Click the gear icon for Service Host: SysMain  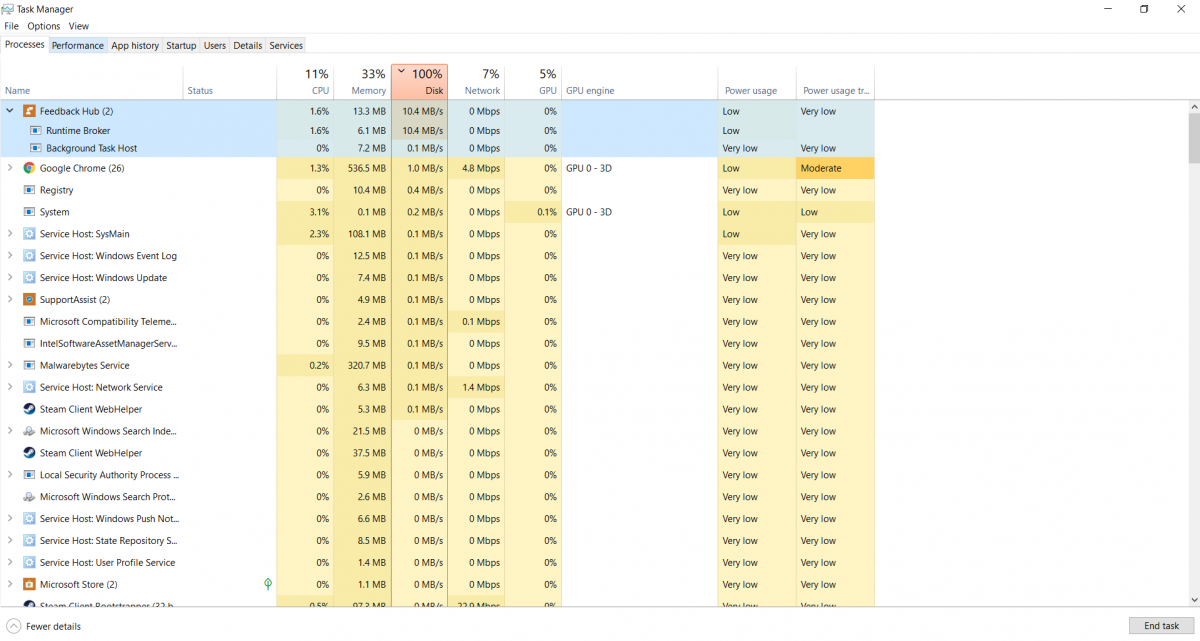coord(30,234)
